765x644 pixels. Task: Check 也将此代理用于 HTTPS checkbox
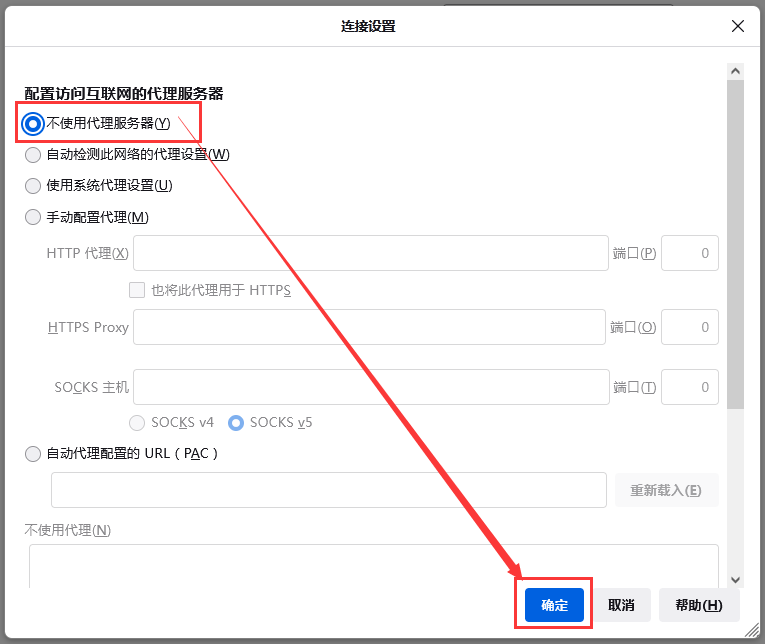click(137, 290)
